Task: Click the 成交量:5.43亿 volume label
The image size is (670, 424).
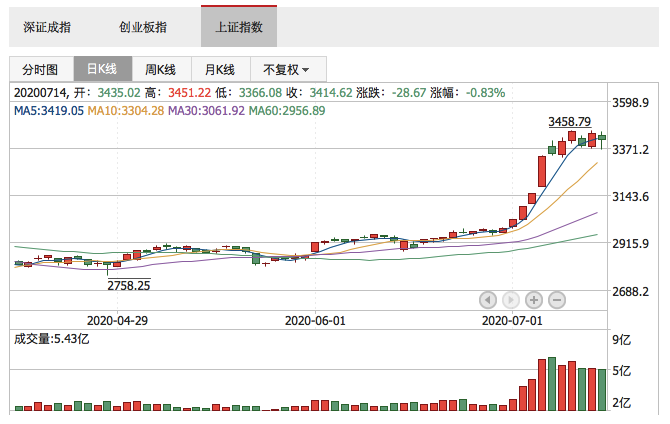Action: (51, 339)
